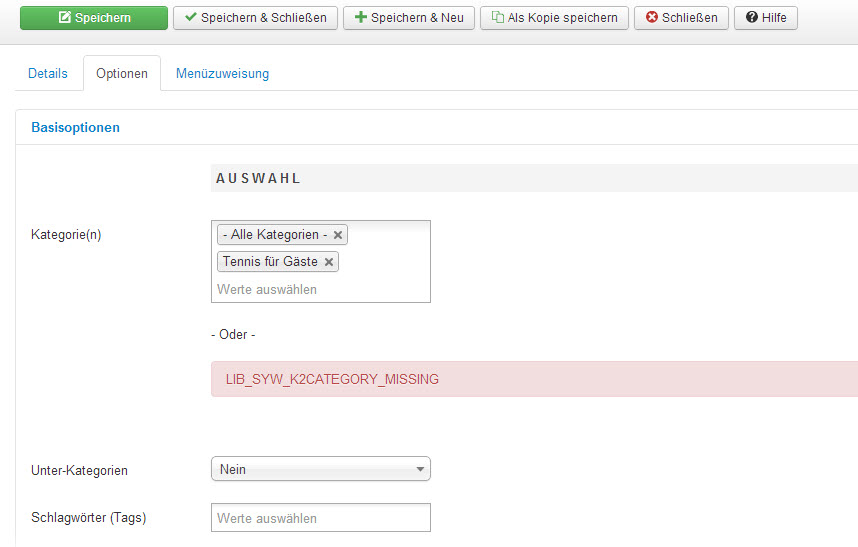
Task: Click the plus icon on Speichern & Neu
Action: [361, 18]
